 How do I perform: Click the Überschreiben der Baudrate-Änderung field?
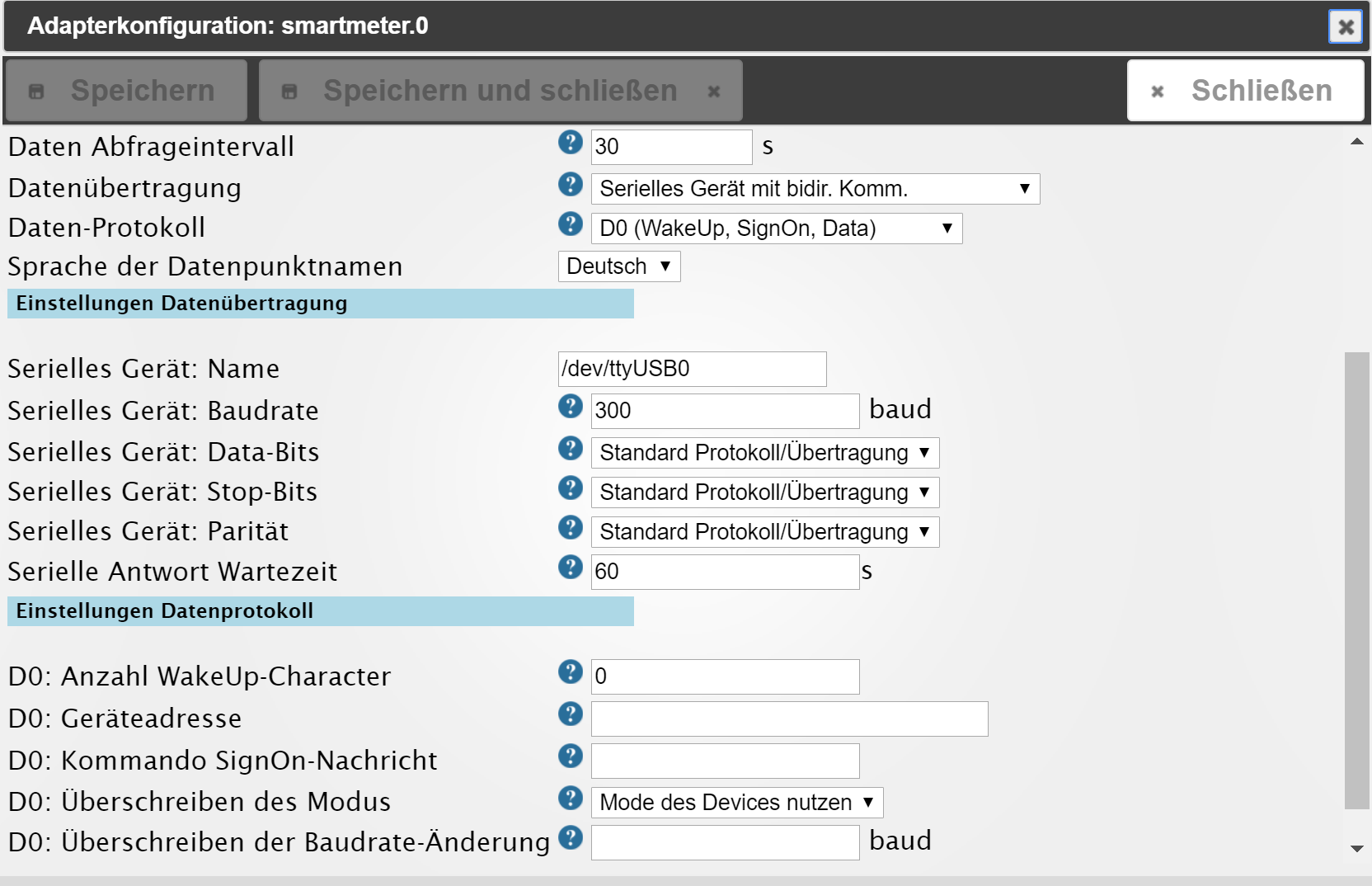pos(725,842)
